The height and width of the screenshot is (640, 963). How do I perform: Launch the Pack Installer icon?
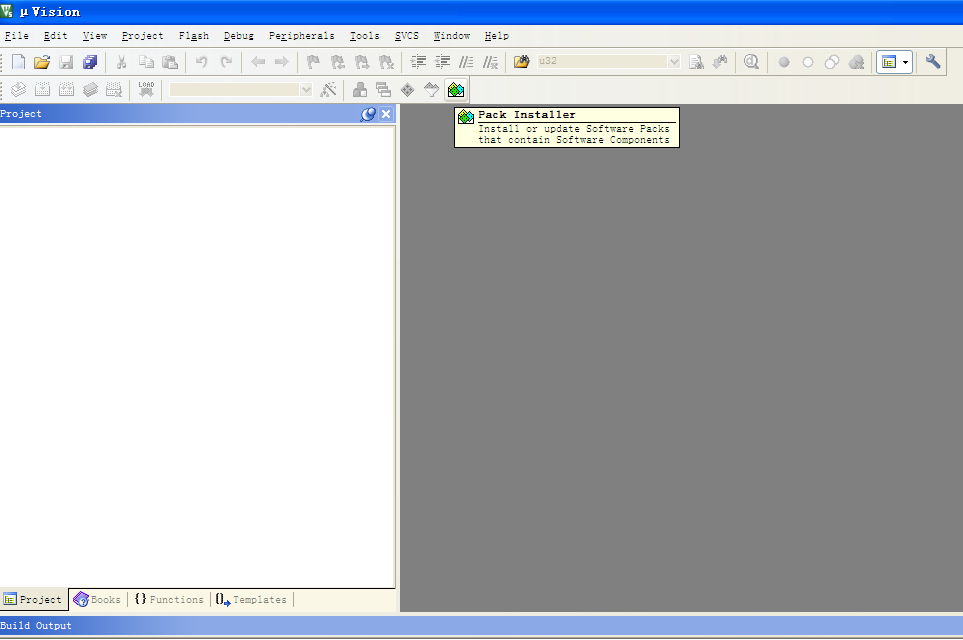456,90
